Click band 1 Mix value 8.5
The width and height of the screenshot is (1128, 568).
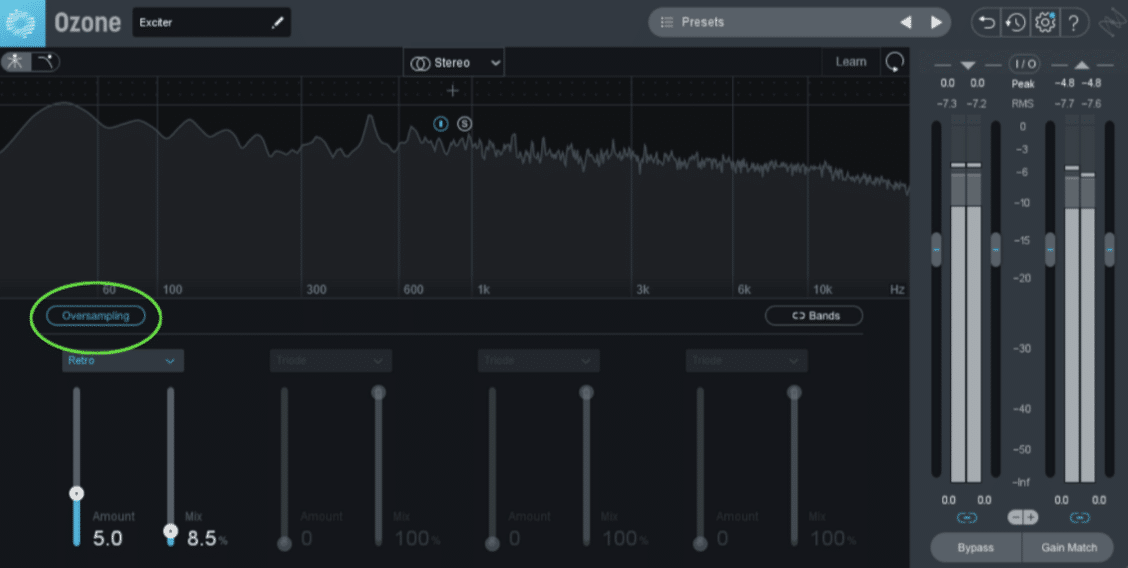coord(202,539)
